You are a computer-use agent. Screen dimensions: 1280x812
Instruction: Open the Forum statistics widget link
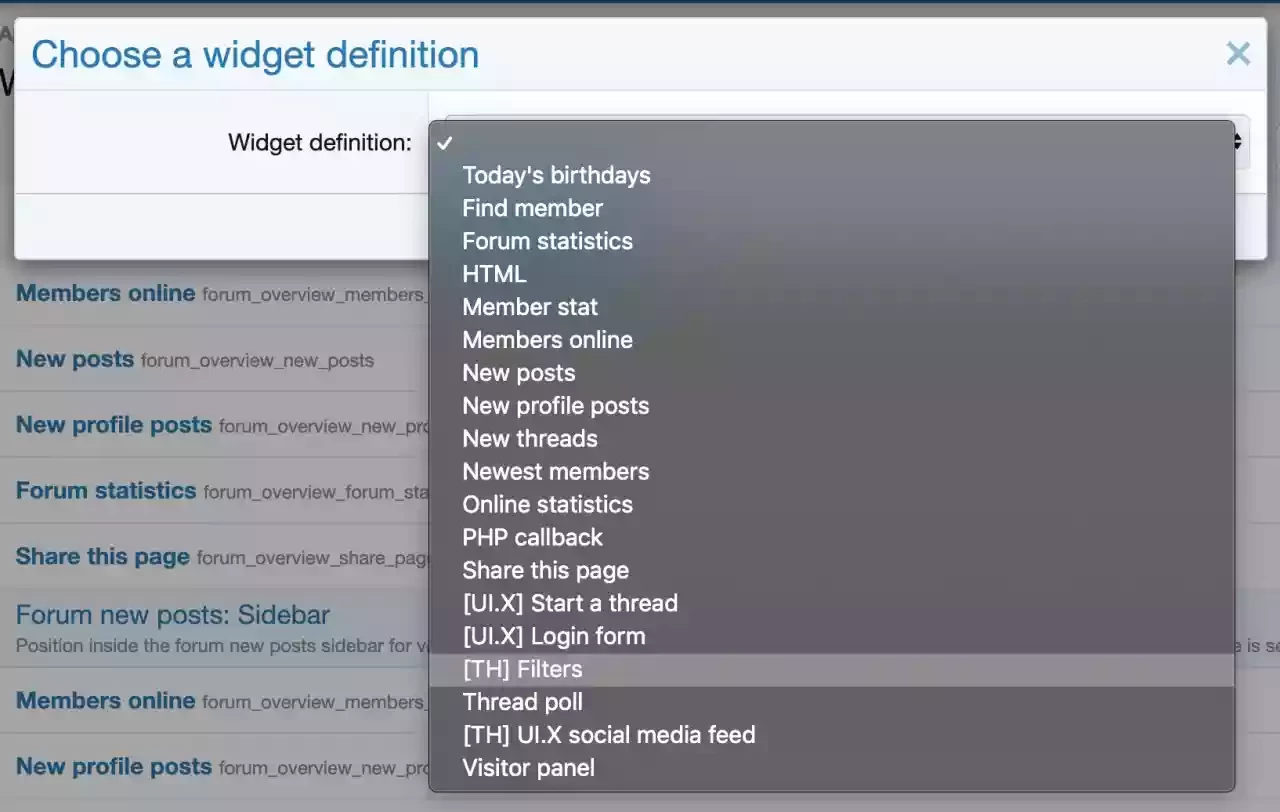[106, 491]
